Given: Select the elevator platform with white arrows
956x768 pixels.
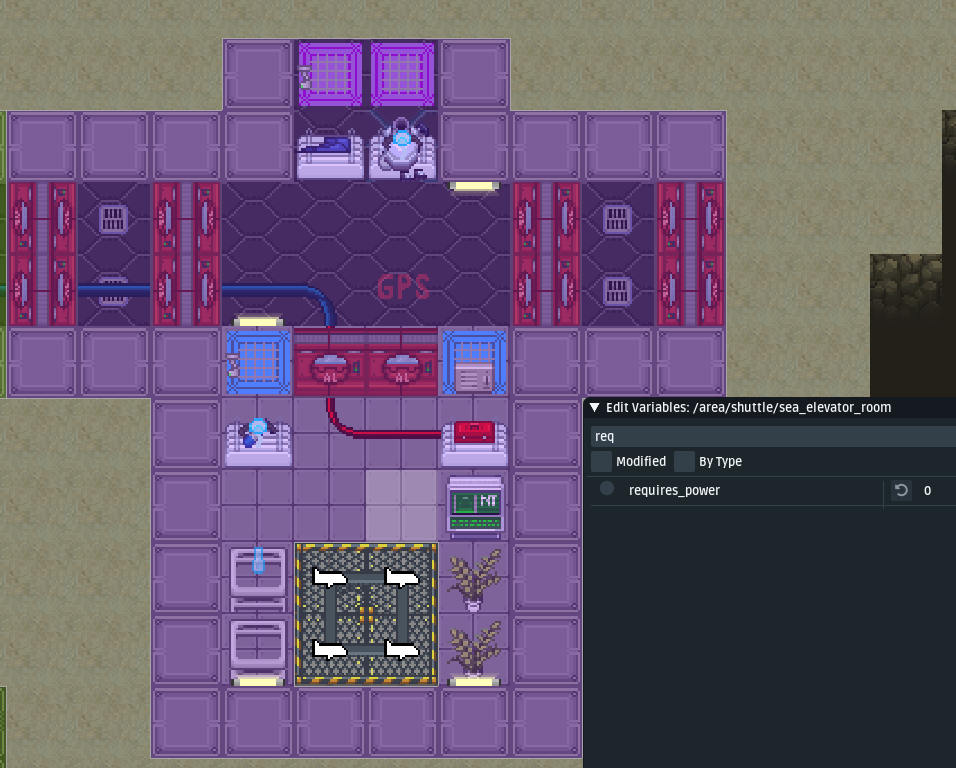Looking at the screenshot, I should [x=366, y=614].
